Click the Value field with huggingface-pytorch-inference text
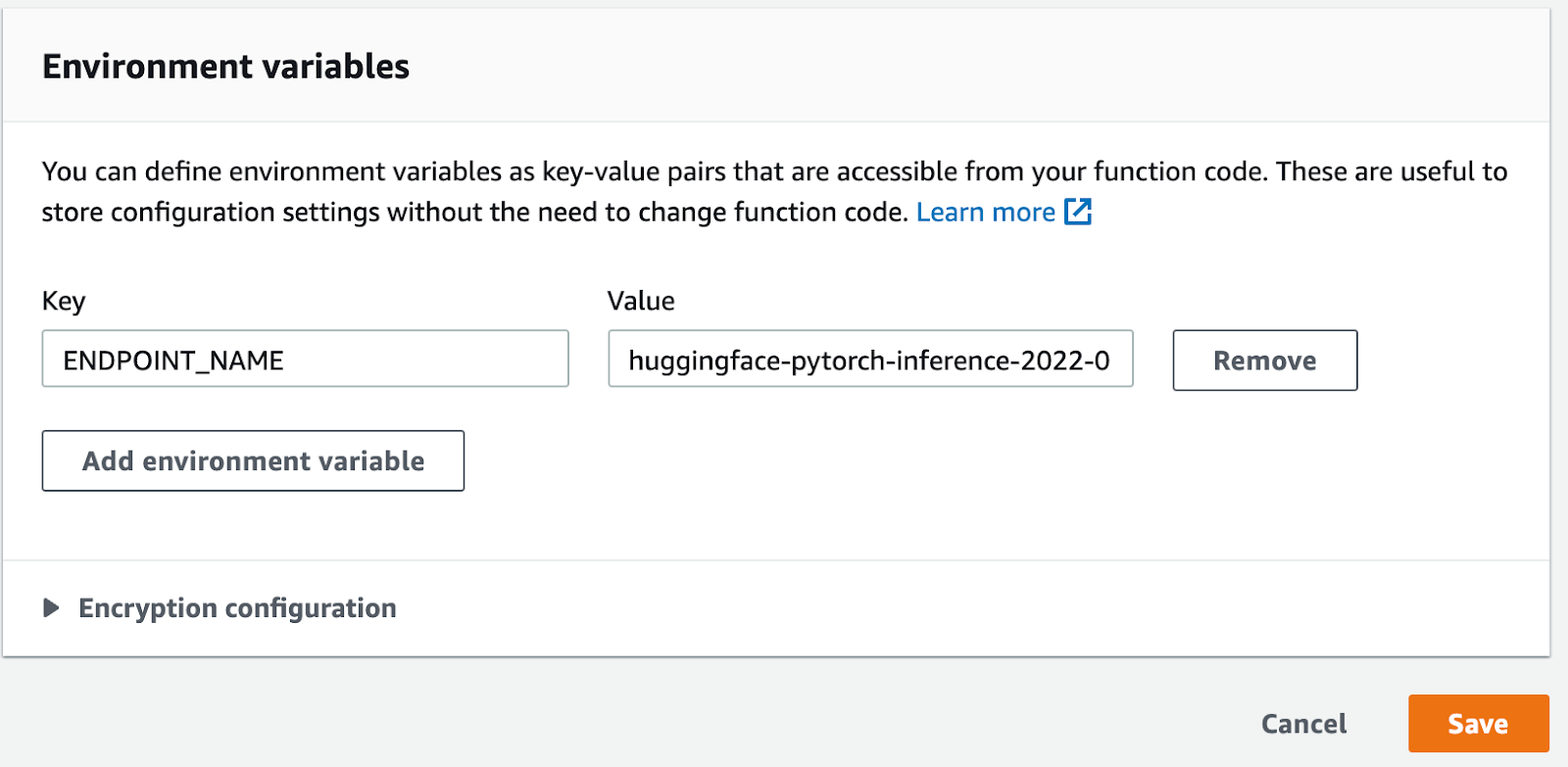The height and width of the screenshot is (767, 1568). pos(870,360)
